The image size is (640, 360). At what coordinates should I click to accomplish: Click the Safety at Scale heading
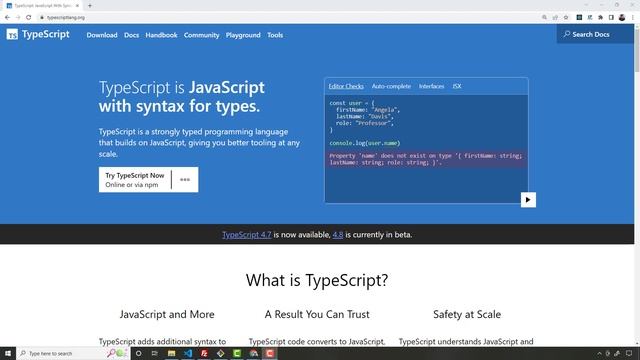point(467,314)
